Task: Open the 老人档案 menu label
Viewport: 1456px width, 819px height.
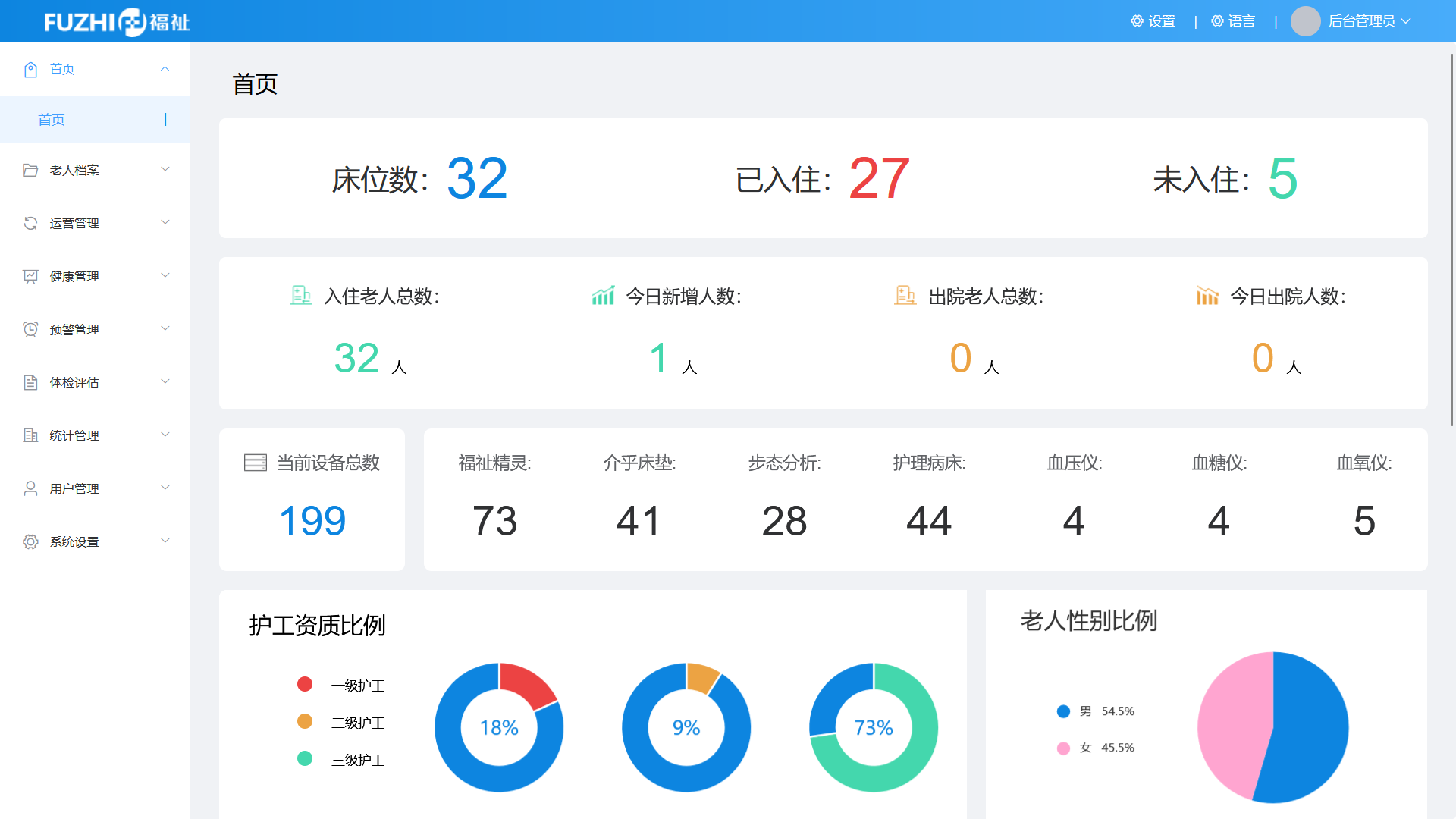Action: pyautogui.click(x=74, y=170)
